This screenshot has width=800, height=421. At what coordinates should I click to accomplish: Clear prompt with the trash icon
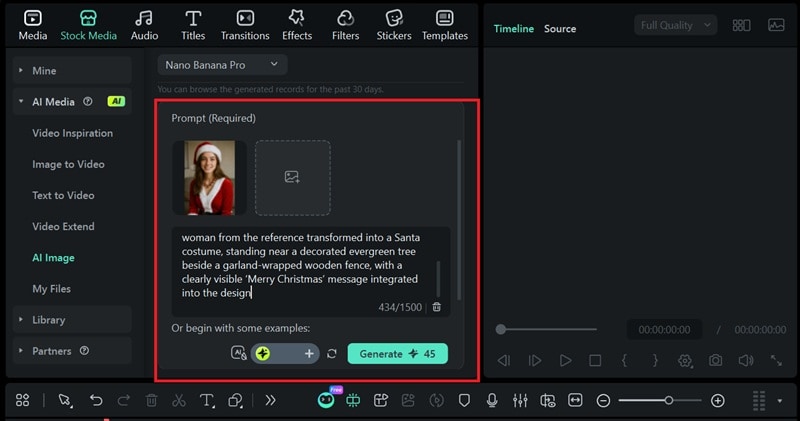click(437, 307)
